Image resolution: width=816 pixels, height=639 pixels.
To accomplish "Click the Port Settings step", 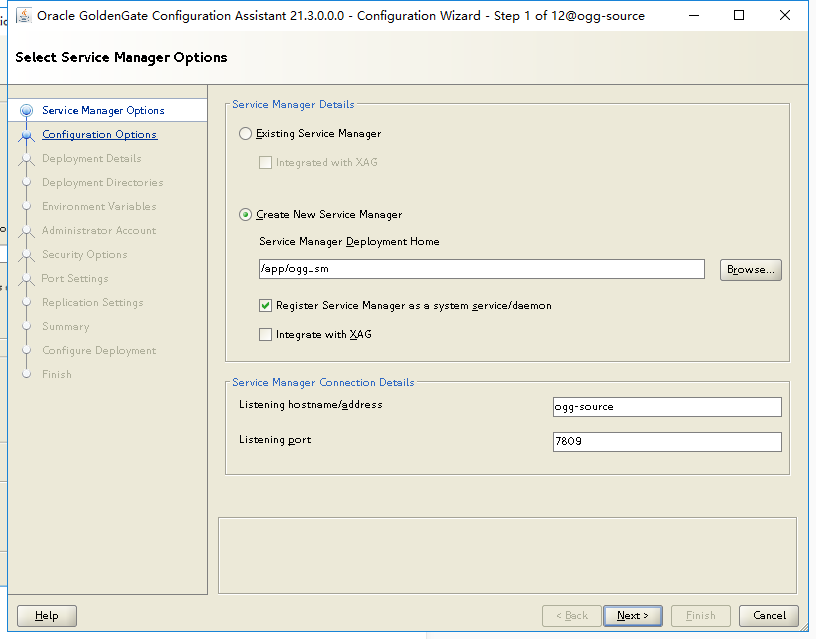I will (x=75, y=278).
